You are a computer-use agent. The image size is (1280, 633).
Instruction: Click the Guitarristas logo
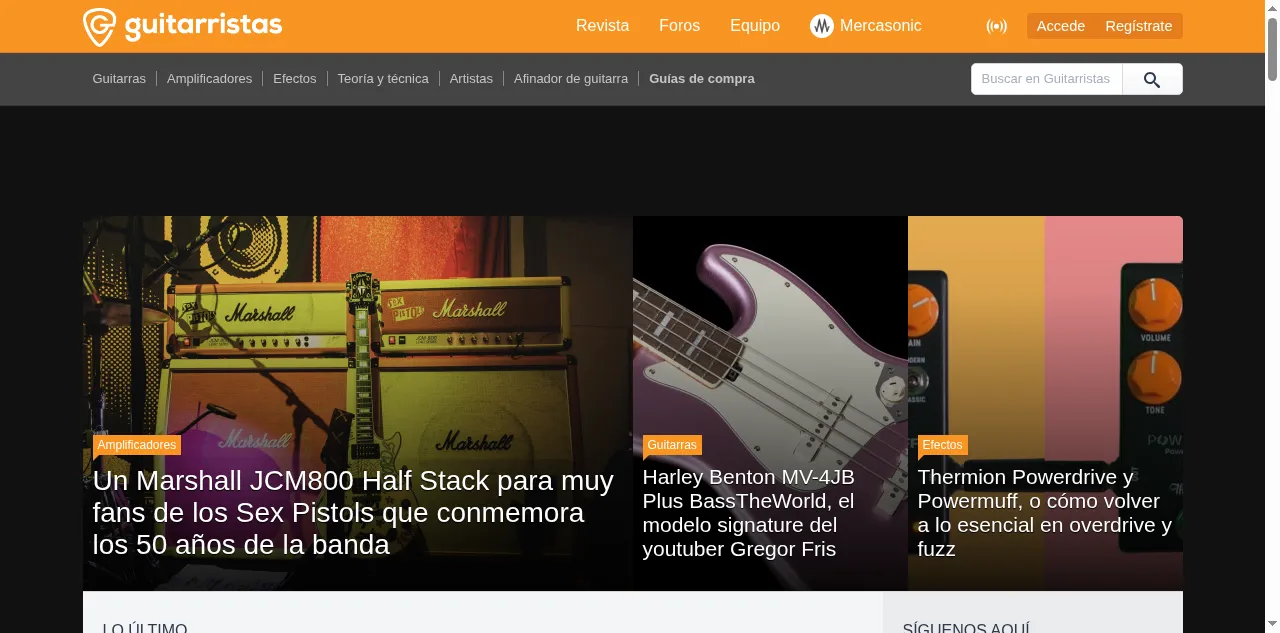coord(182,26)
